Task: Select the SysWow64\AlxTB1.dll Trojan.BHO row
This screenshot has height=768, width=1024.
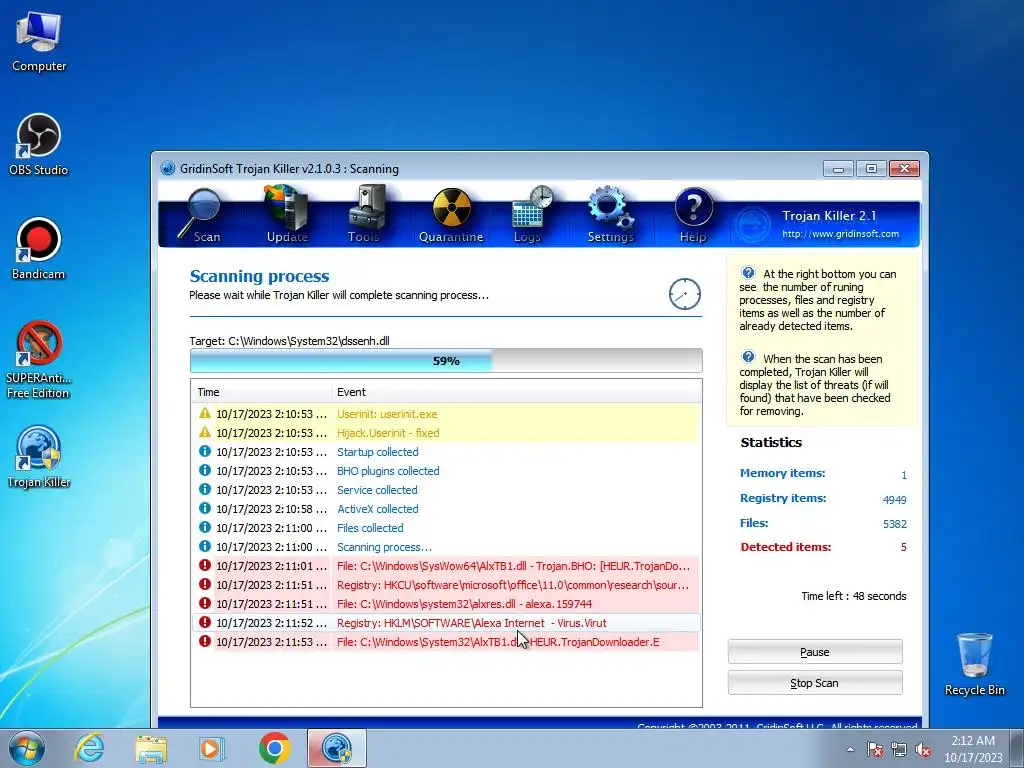Action: coord(446,566)
